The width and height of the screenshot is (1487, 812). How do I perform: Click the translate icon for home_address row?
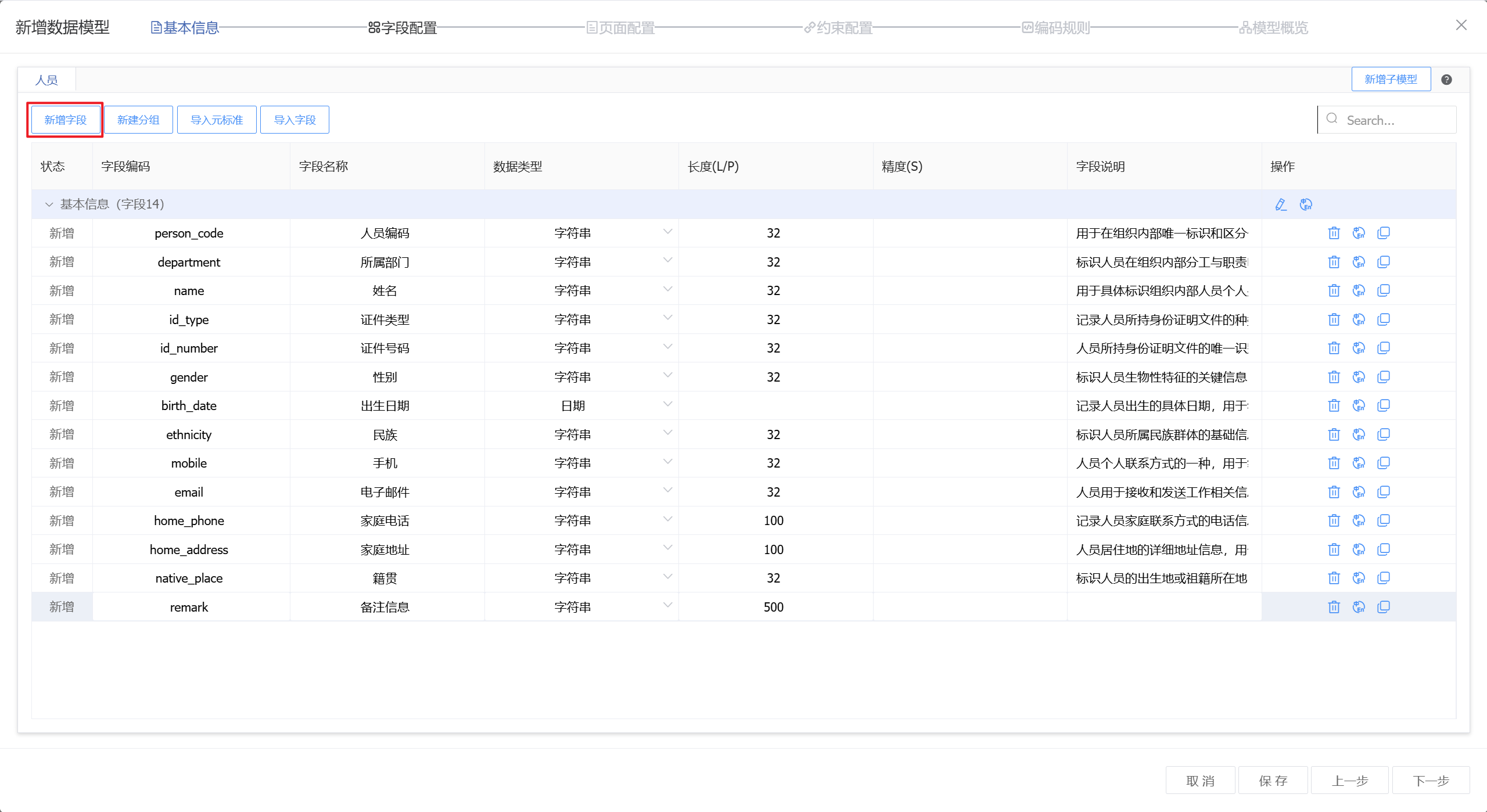pos(1359,549)
